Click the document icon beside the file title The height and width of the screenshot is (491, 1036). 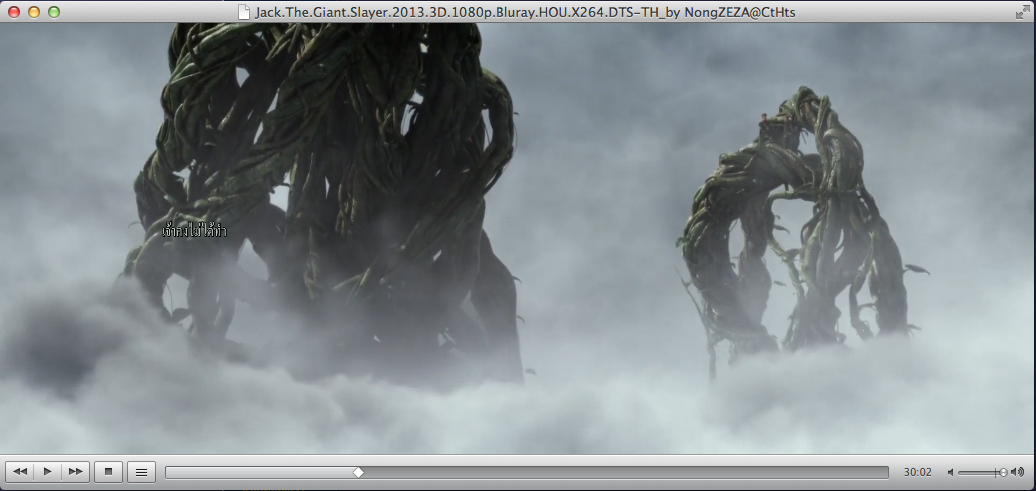tap(244, 12)
